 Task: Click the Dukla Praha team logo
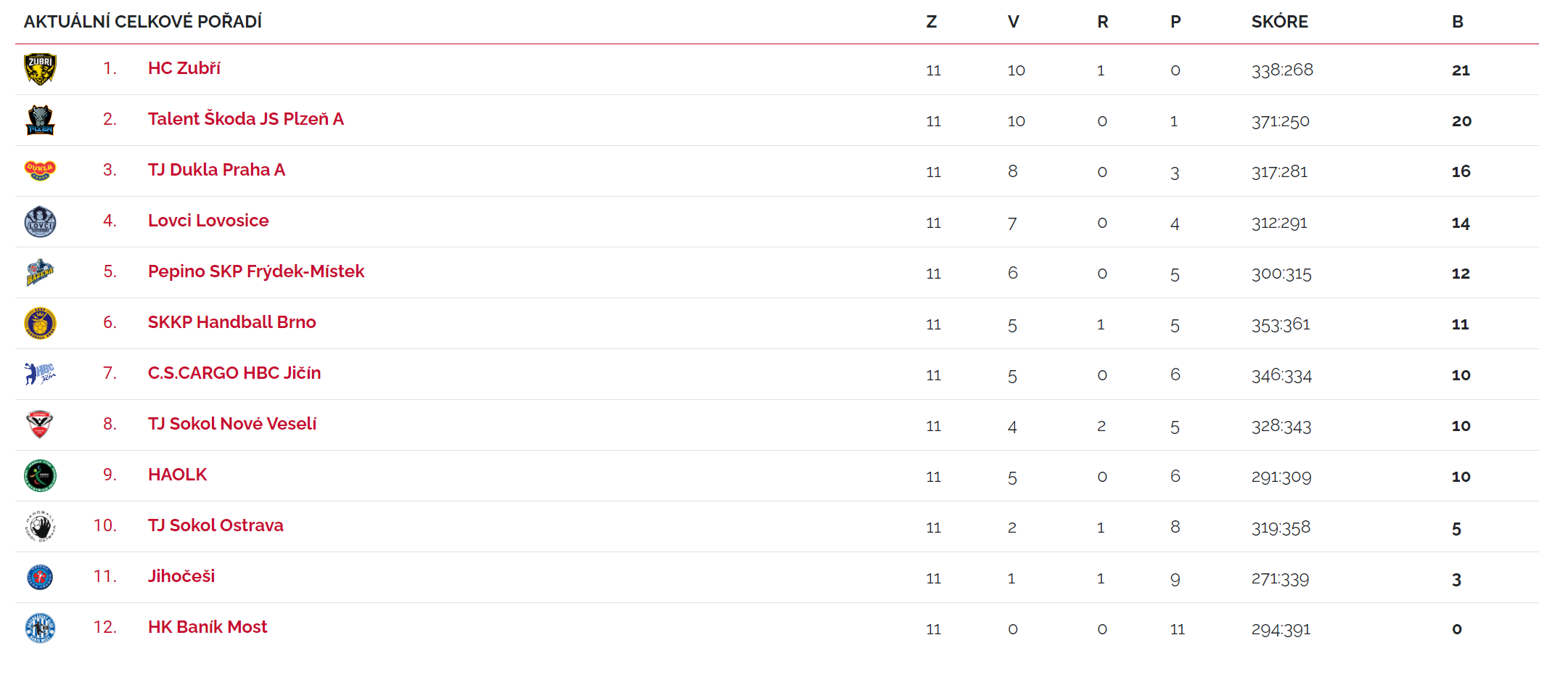[x=40, y=171]
